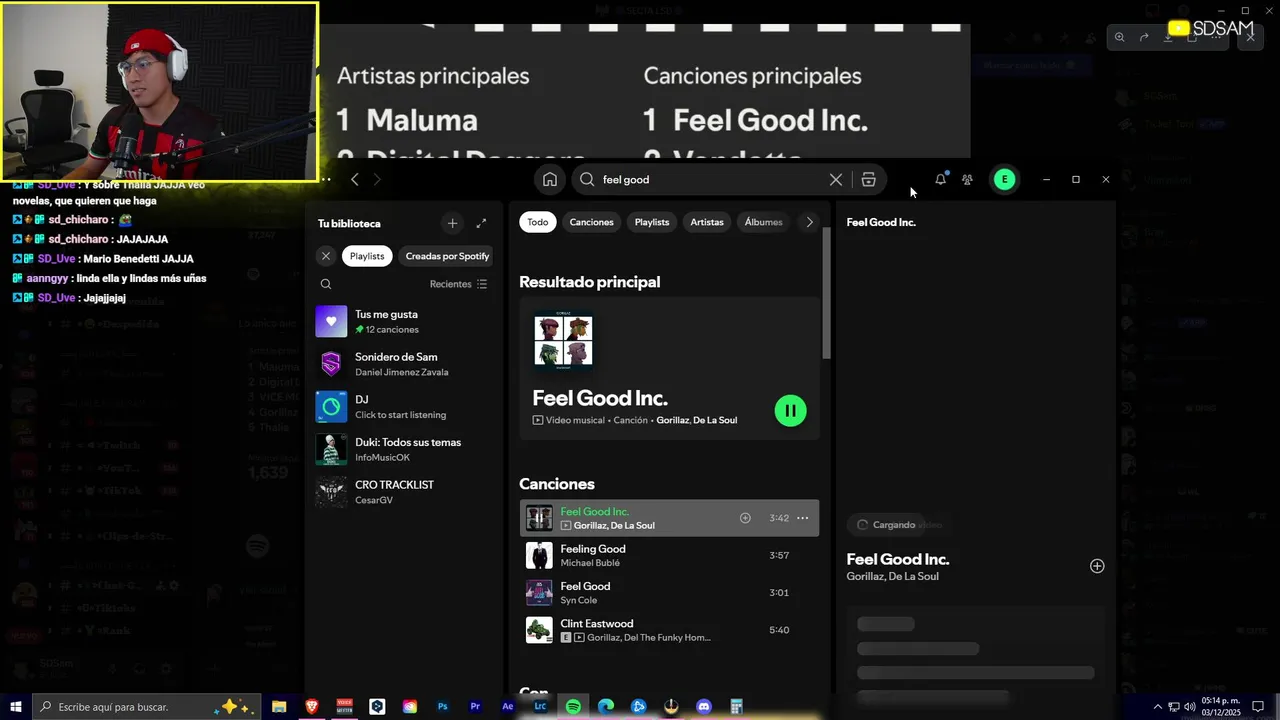1280x720 pixels.
Task: Open the Recientes sort dropdown
Action: [458, 284]
